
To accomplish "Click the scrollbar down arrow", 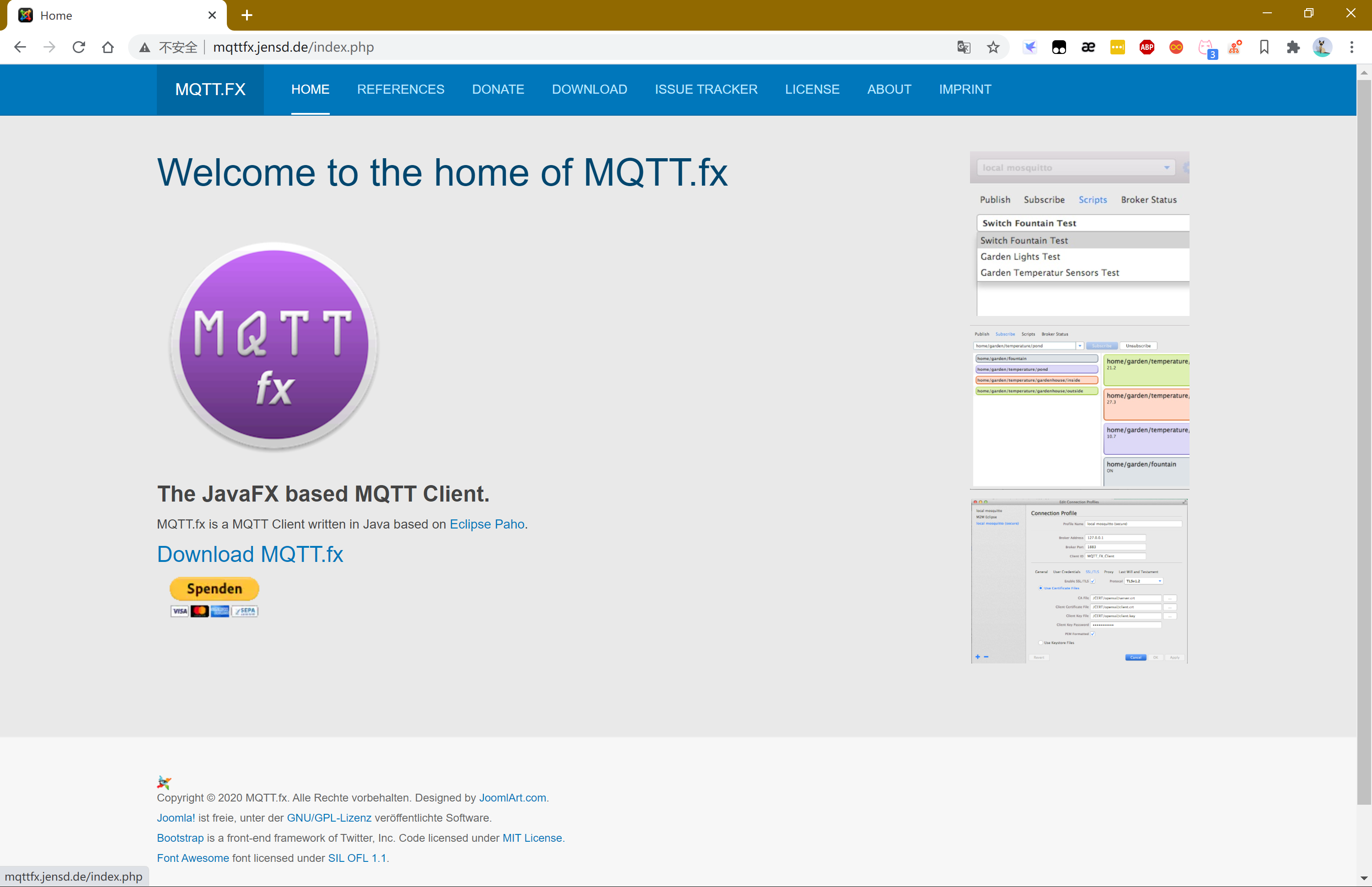I will 1363,879.
